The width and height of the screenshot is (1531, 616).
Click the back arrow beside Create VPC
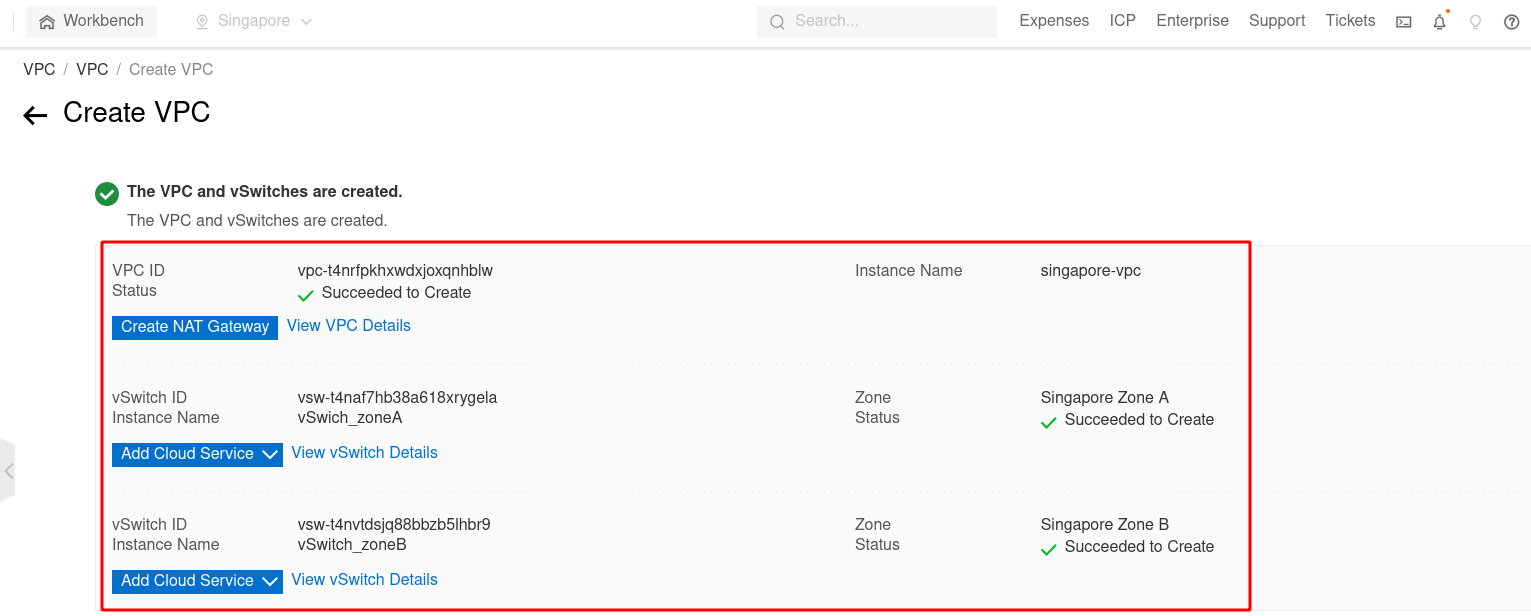pos(35,115)
